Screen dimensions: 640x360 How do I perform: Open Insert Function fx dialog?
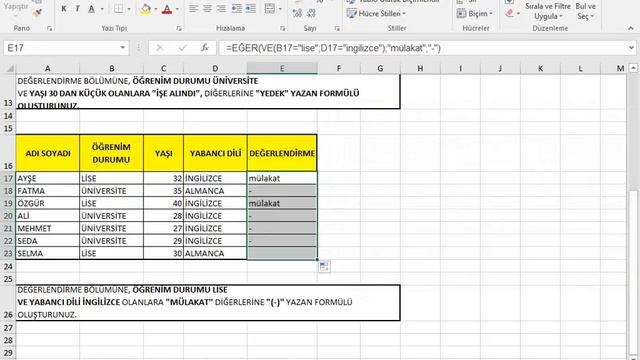point(205,48)
